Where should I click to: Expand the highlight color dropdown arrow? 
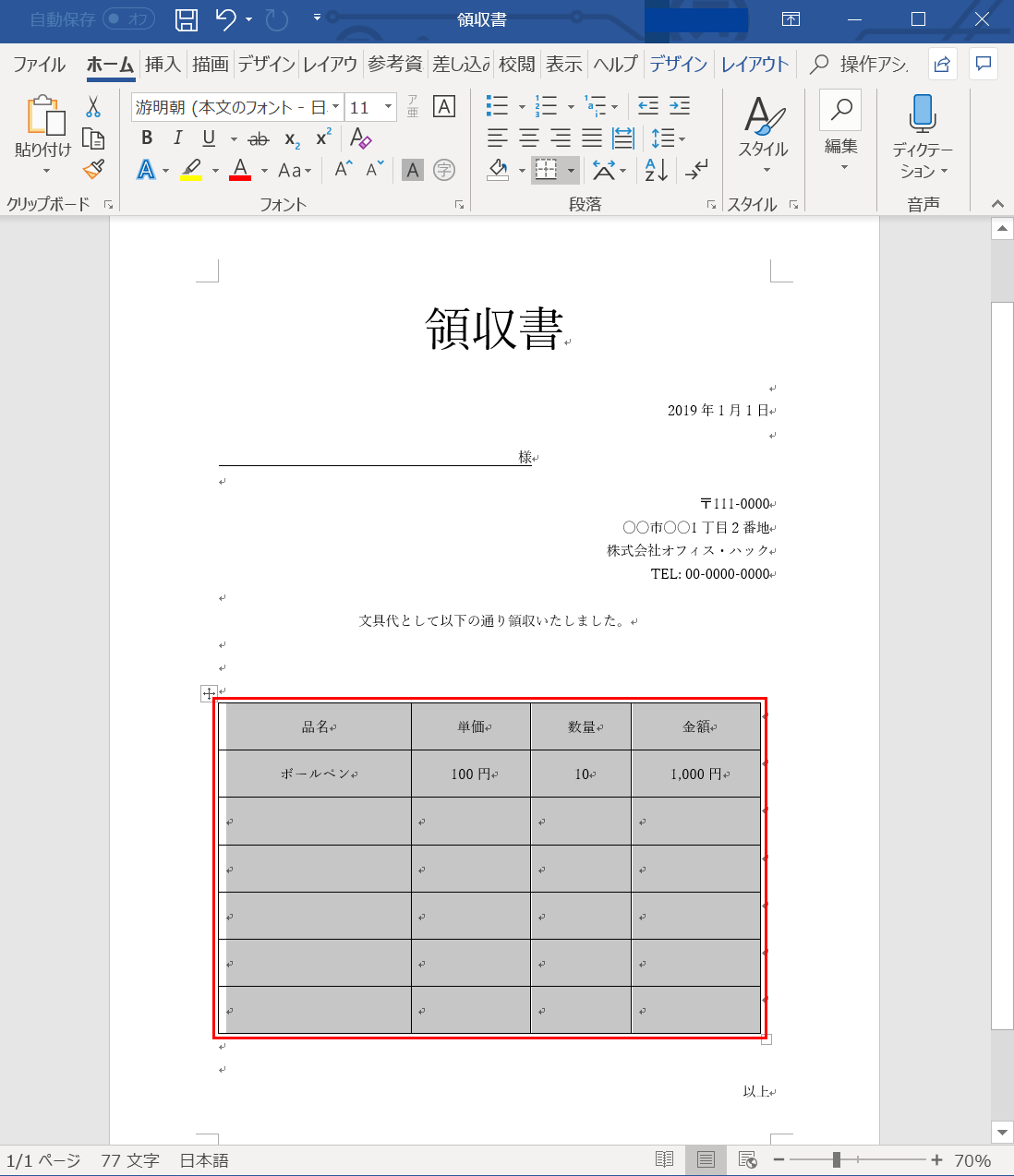(215, 171)
